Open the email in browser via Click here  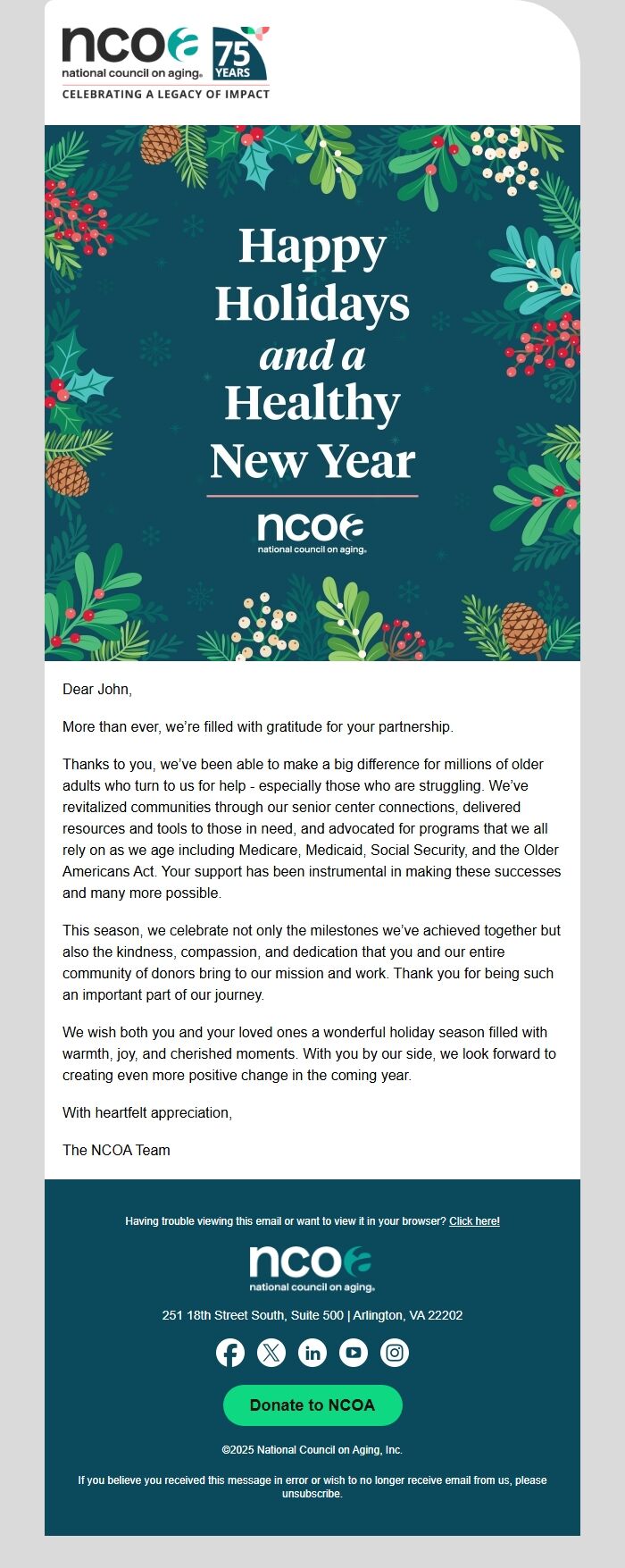coord(474,1221)
